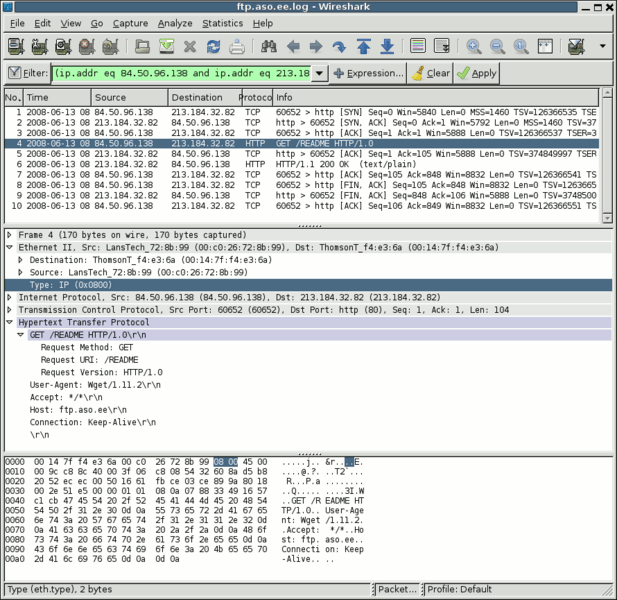Sort packets by Source column header
The image size is (617, 600).
(x=130, y=98)
